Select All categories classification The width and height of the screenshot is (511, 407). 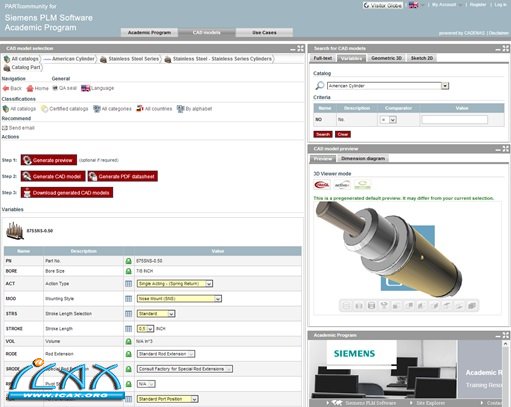[x=112, y=109]
